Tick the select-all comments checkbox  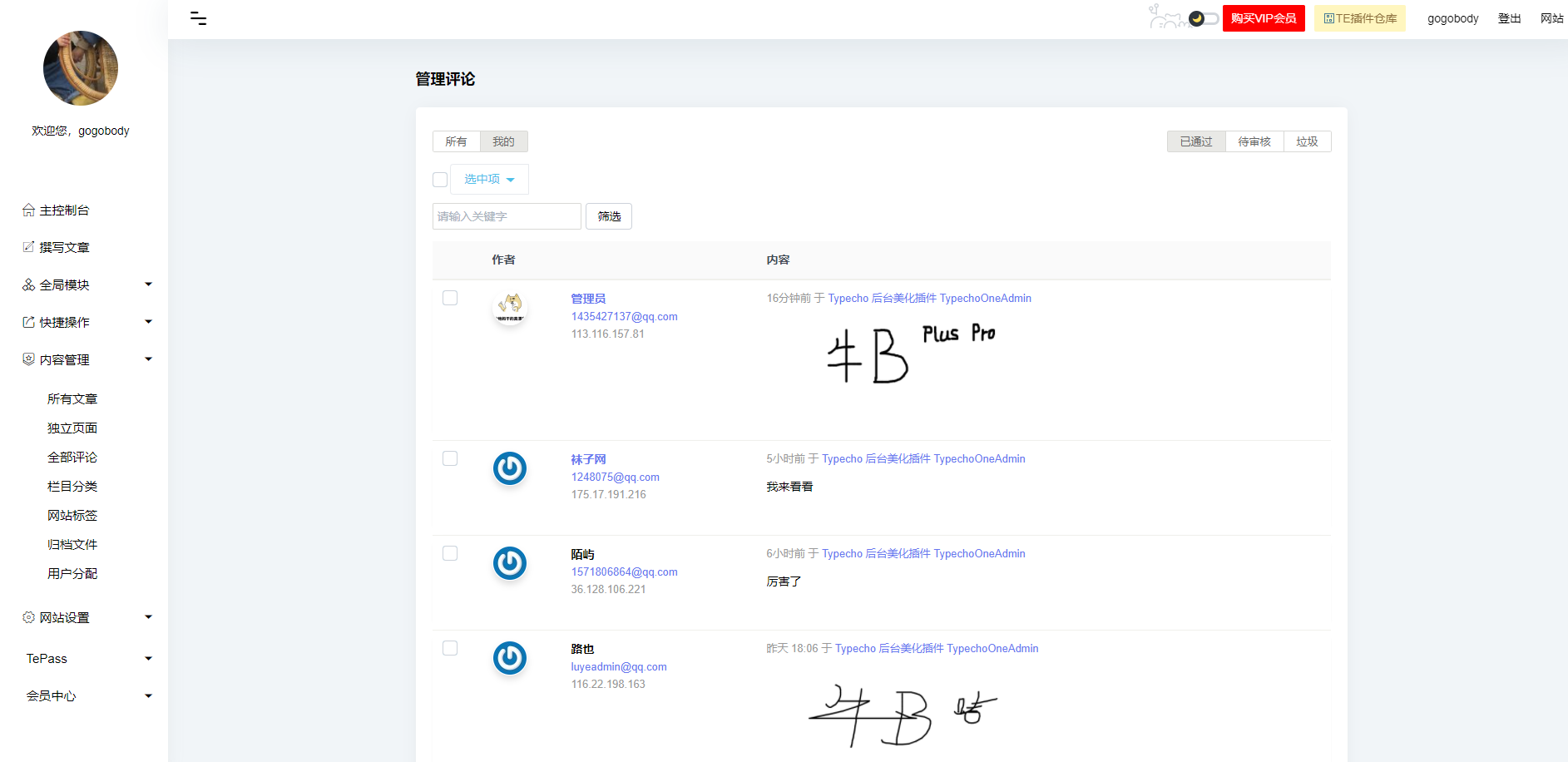coord(440,180)
